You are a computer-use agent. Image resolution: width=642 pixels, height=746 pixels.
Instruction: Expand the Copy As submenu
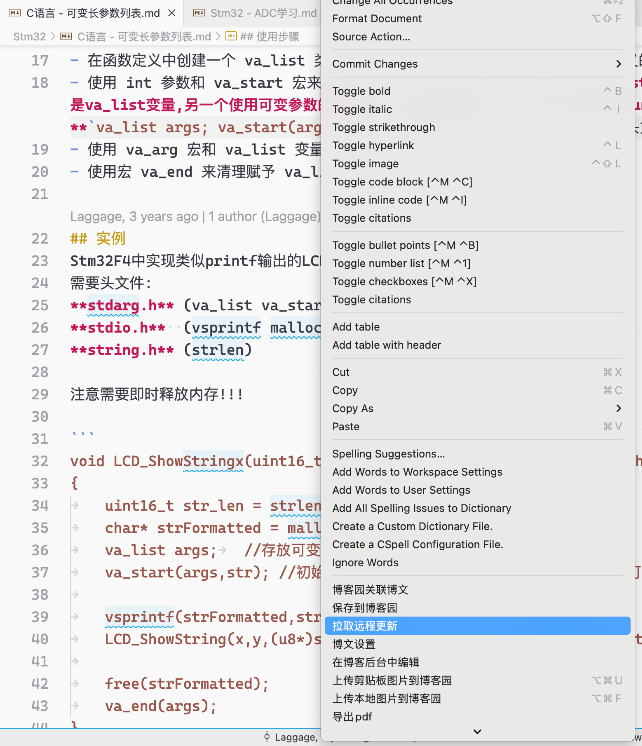[477, 408]
